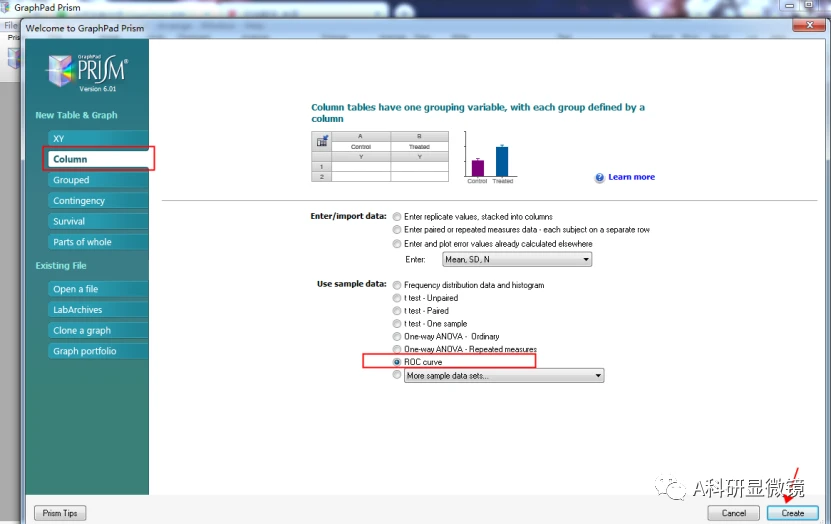
Task: Select the Survival table type
Action: coord(98,221)
